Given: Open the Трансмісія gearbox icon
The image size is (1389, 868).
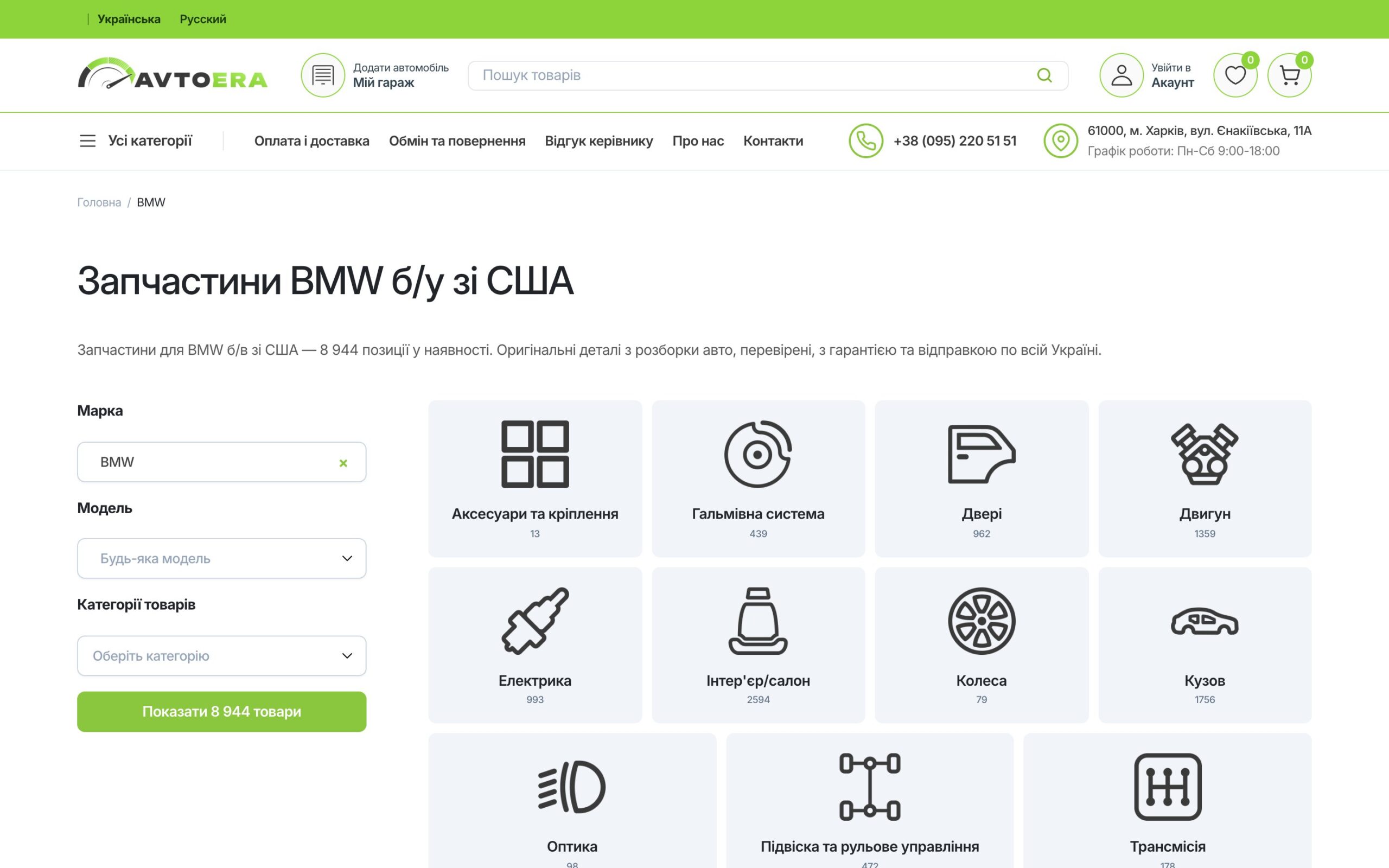Looking at the screenshot, I should [x=1168, y=787].
